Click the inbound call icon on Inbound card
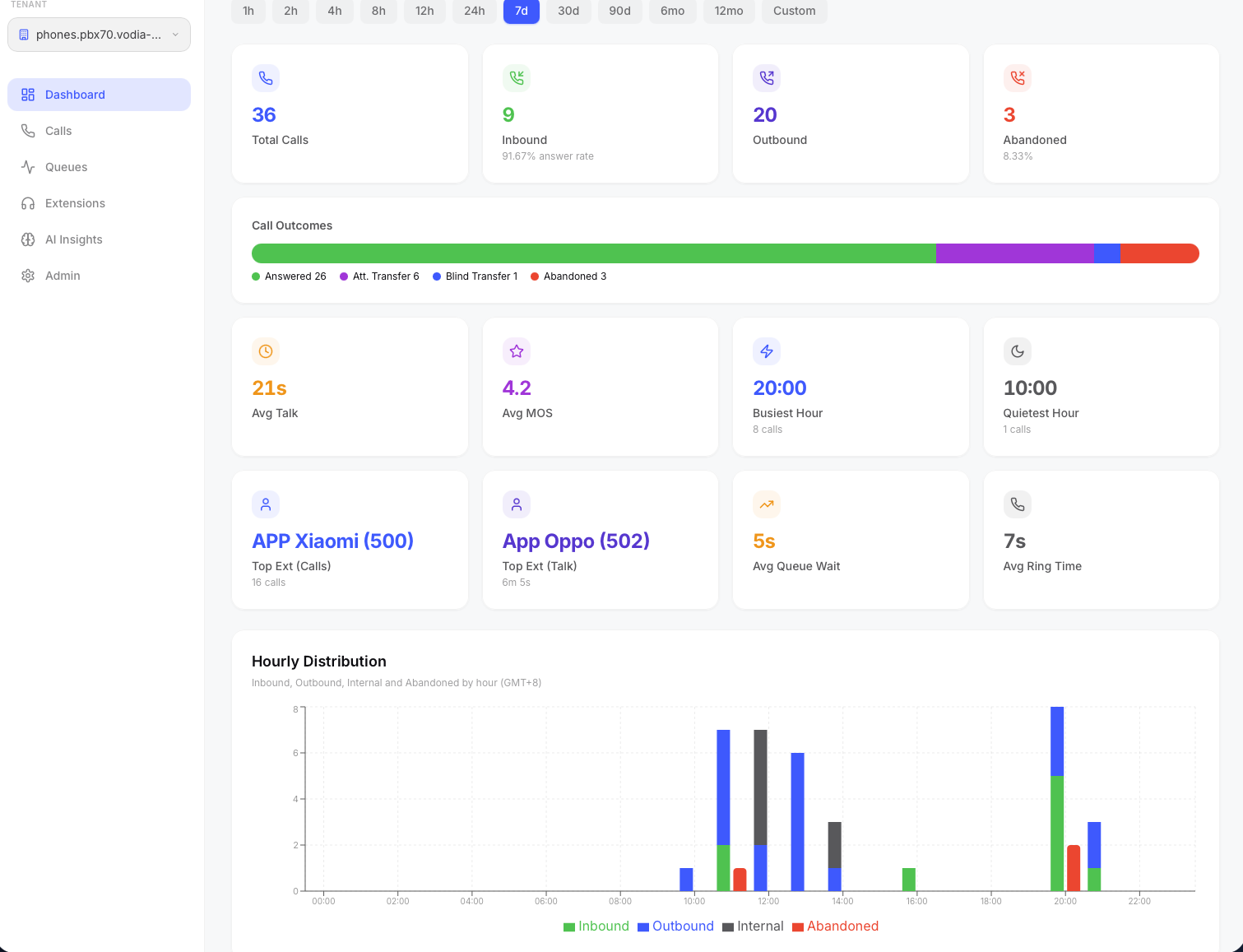The width and height of the screenshot is (1243, 952). pos(516,78)
